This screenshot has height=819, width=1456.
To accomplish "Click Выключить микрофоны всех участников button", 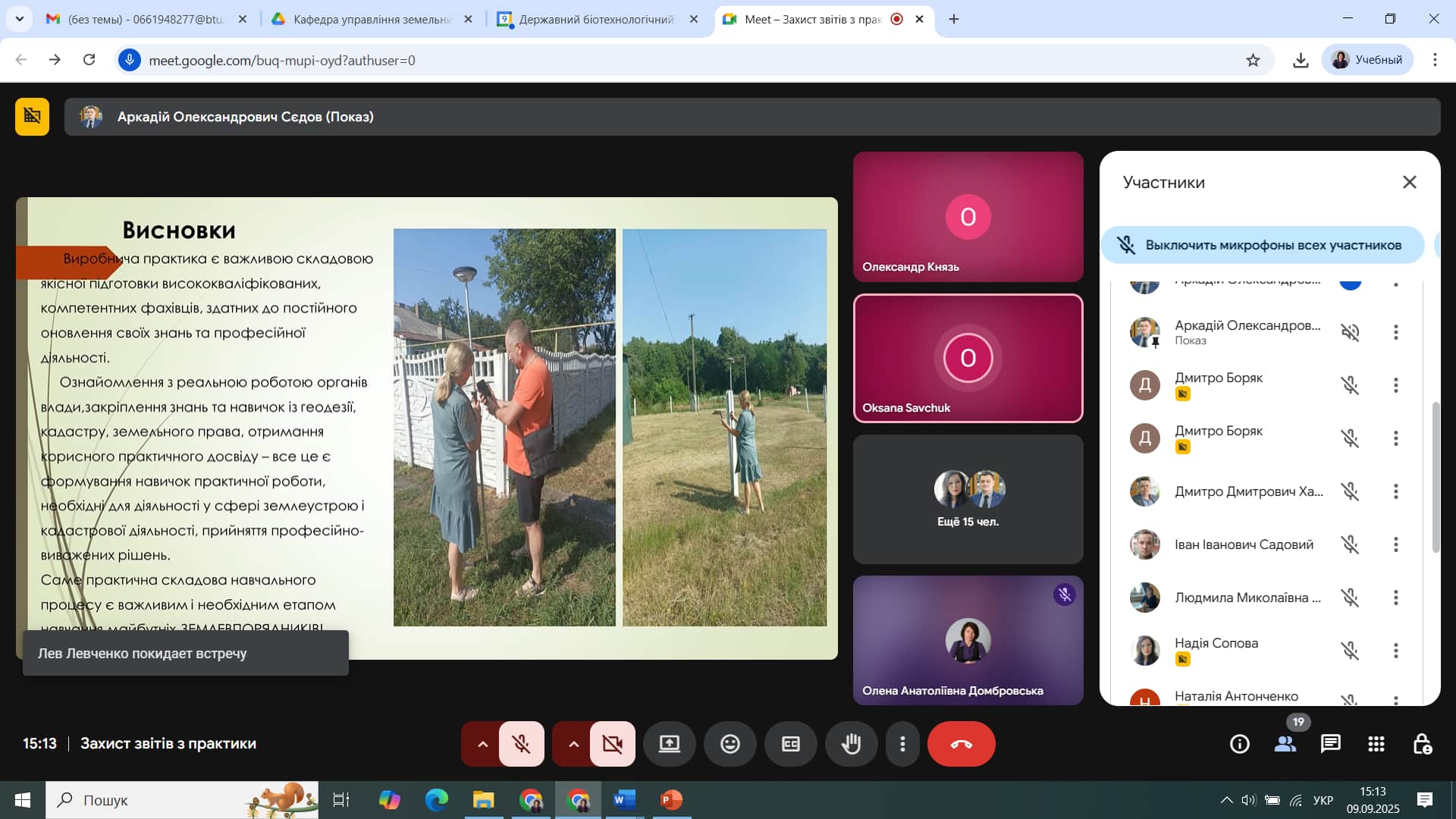I will (x=1263, y=245).
